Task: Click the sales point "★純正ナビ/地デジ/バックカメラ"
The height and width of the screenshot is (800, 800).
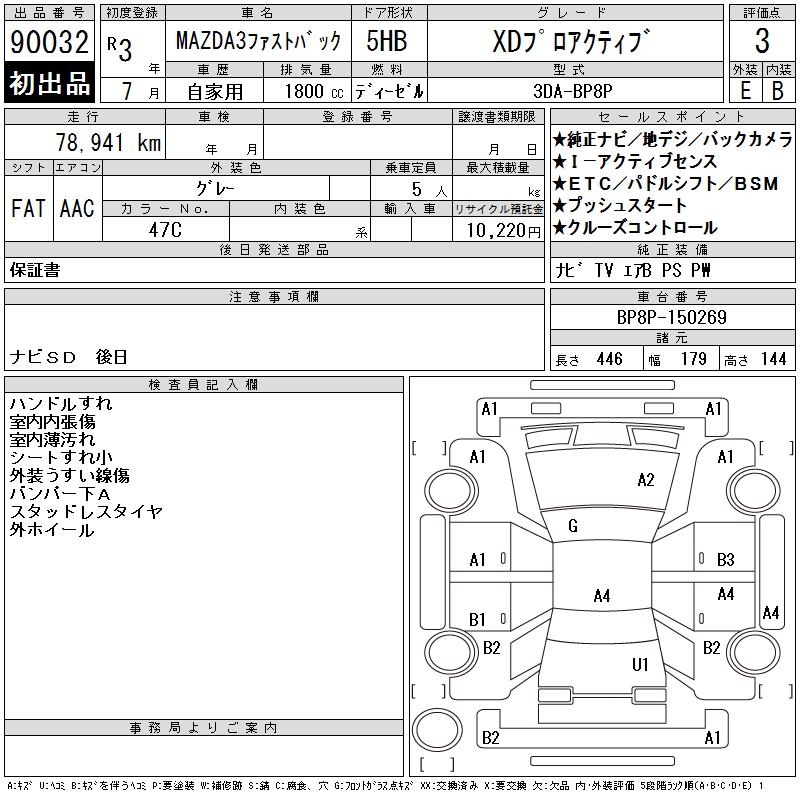Action: [672, 139]
